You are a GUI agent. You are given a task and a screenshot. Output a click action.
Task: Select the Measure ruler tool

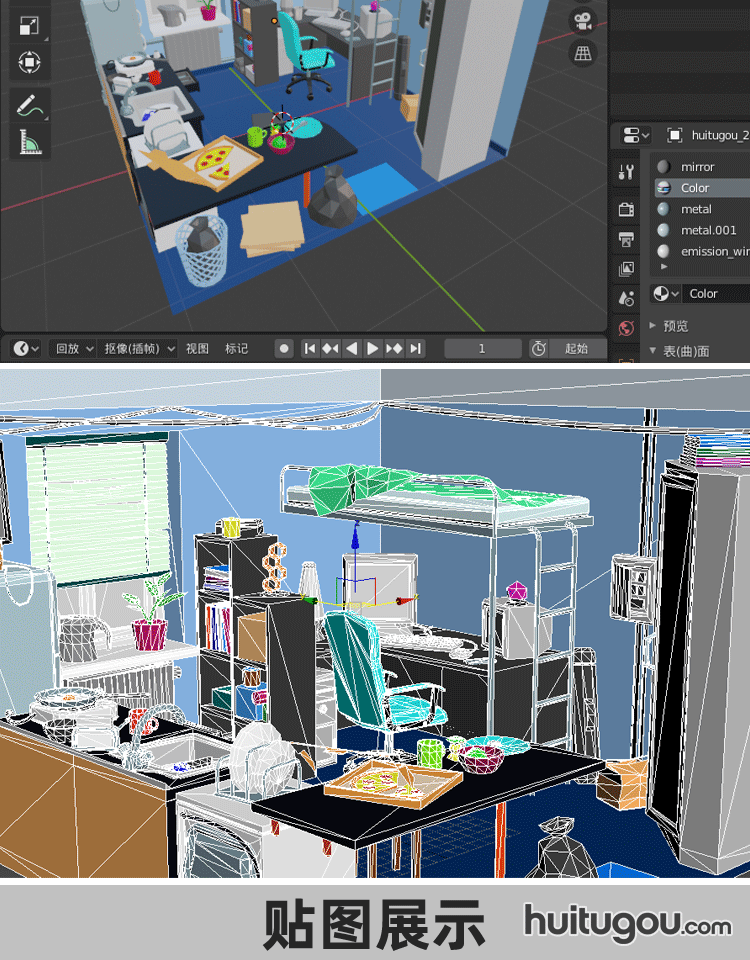tap(29, 141)
